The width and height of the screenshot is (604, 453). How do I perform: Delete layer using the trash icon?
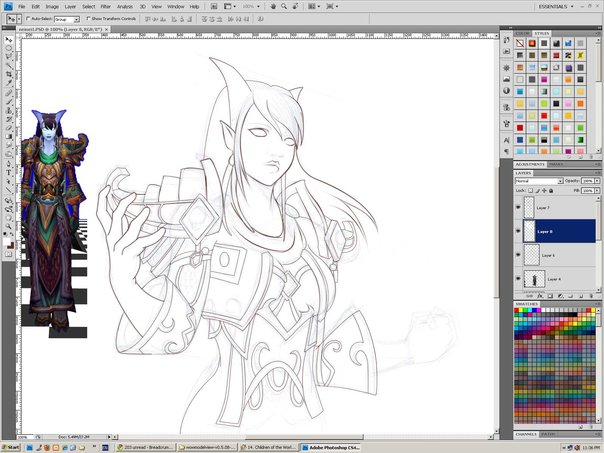[x=591, y=296]
